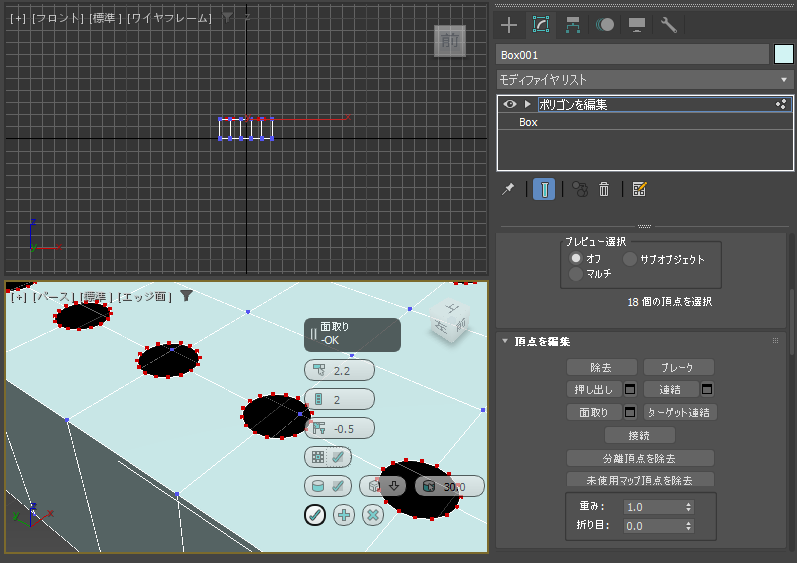Image resolution: width=797 pixels, height=563 pixels.
Task: Click the 折り目 value field 0.0
Action: pos(653,525)
